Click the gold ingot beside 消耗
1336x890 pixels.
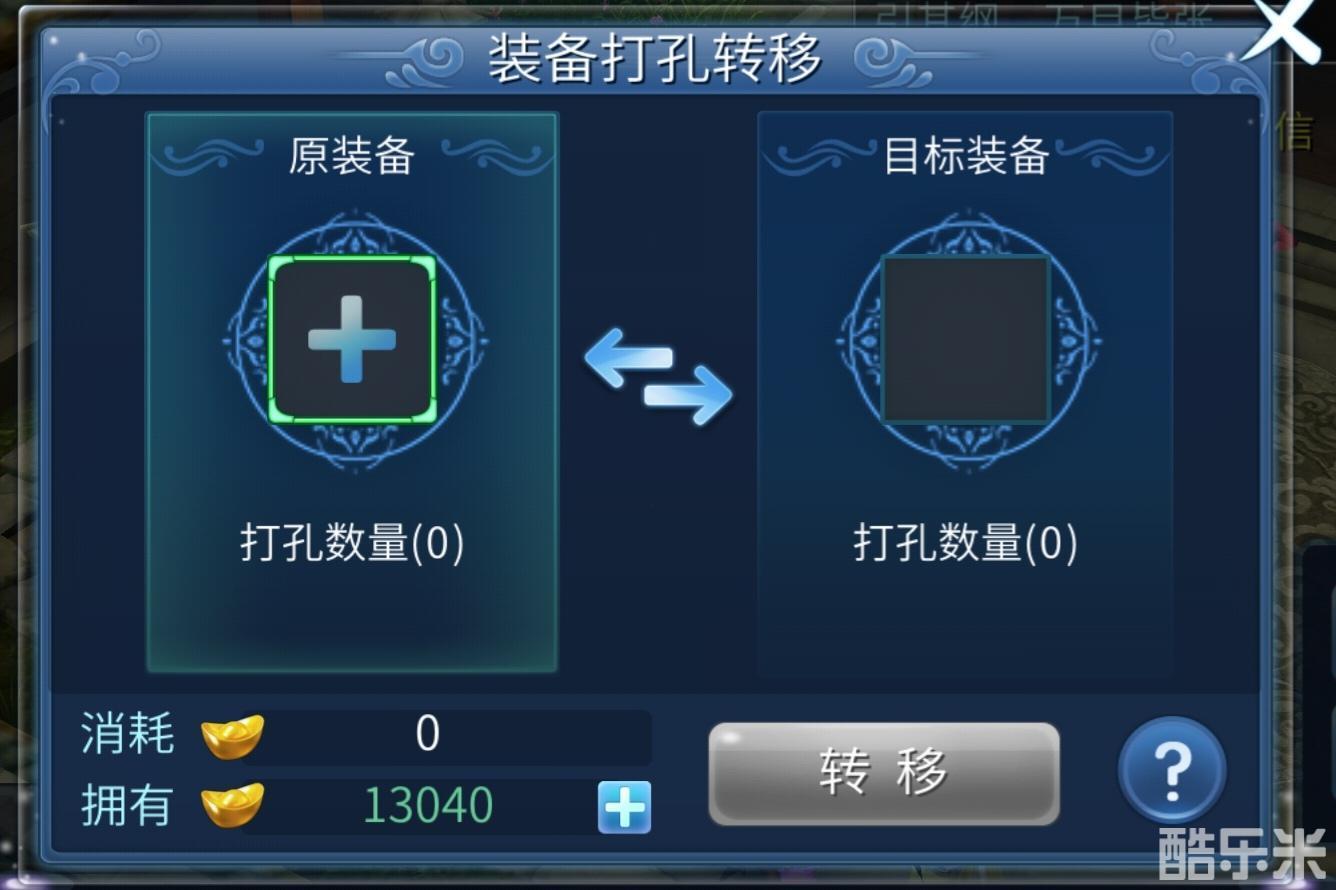pyautogui.click(x=232, y=737)
